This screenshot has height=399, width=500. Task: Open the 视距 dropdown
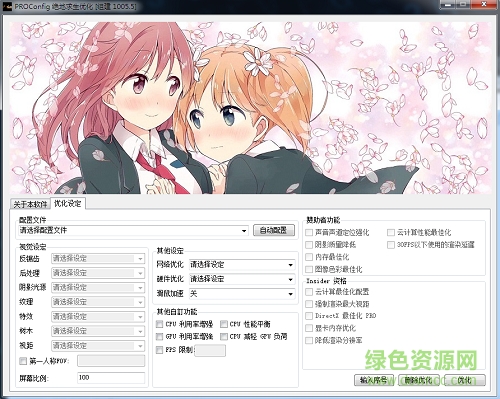tap(98, 346)
